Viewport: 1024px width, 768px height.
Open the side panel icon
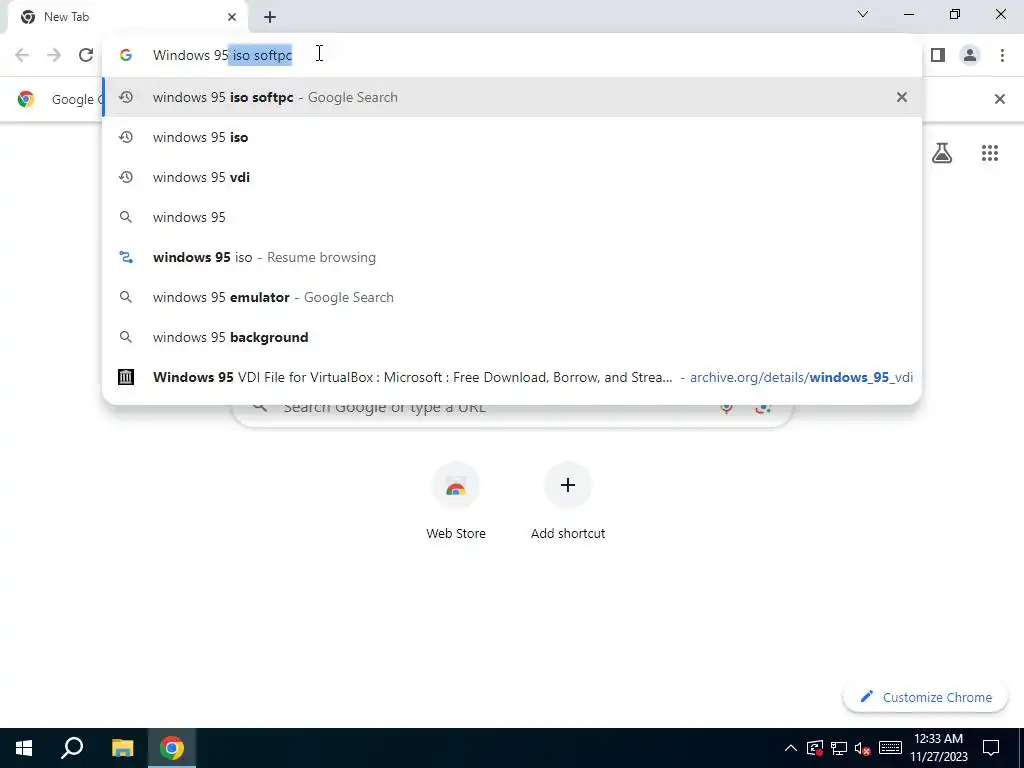pos(938,55)
